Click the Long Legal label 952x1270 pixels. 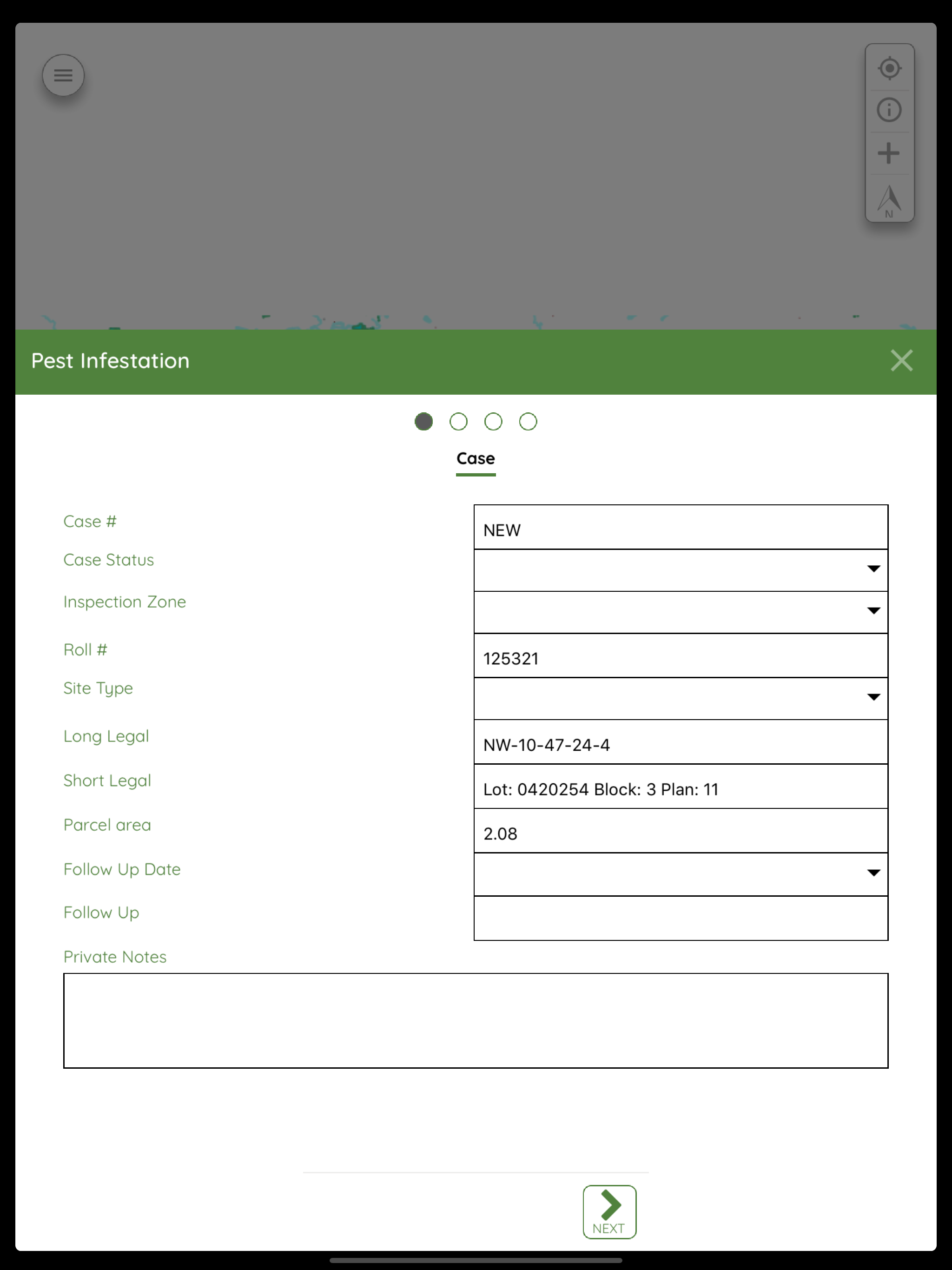click(106, 737)
